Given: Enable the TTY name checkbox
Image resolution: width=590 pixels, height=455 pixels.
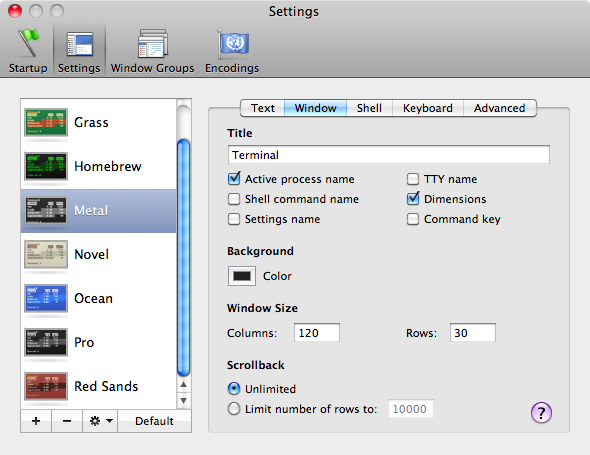Looking at the screenshot, I should (413, 179).
